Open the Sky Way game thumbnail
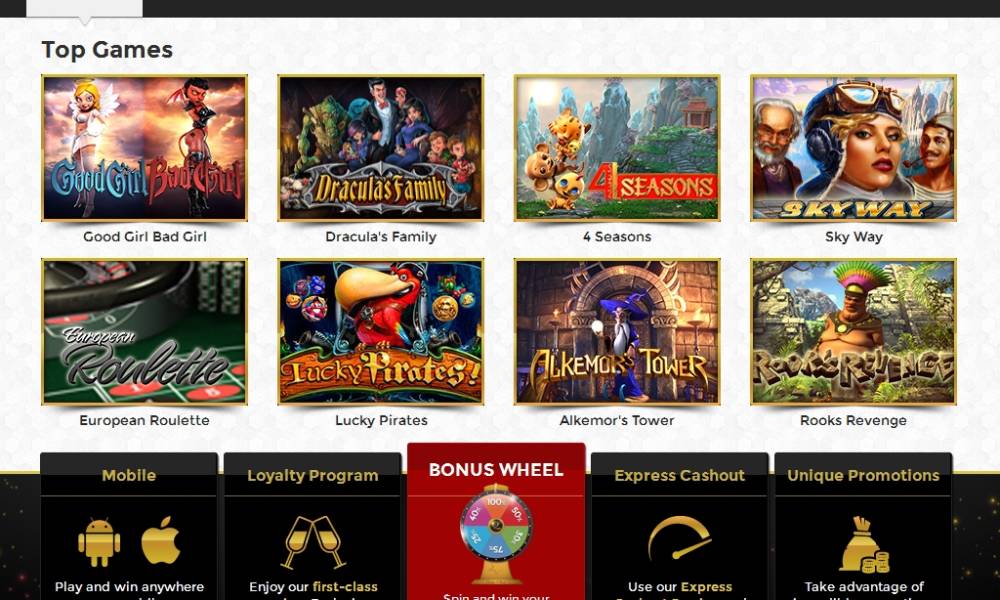Image resolution: width=1000 pixels, height=600 pixels. 853,148
